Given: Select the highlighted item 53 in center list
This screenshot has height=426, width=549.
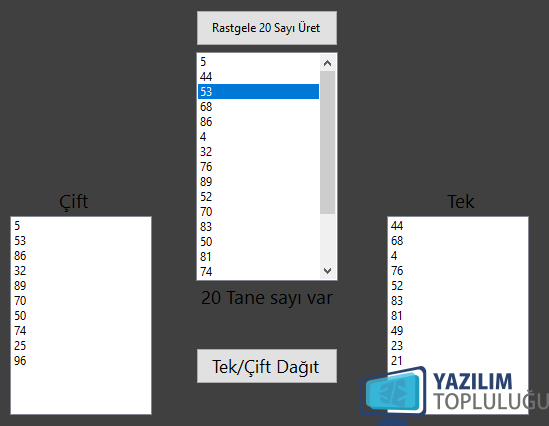Looking at the screenshot, I should point(258,91).
